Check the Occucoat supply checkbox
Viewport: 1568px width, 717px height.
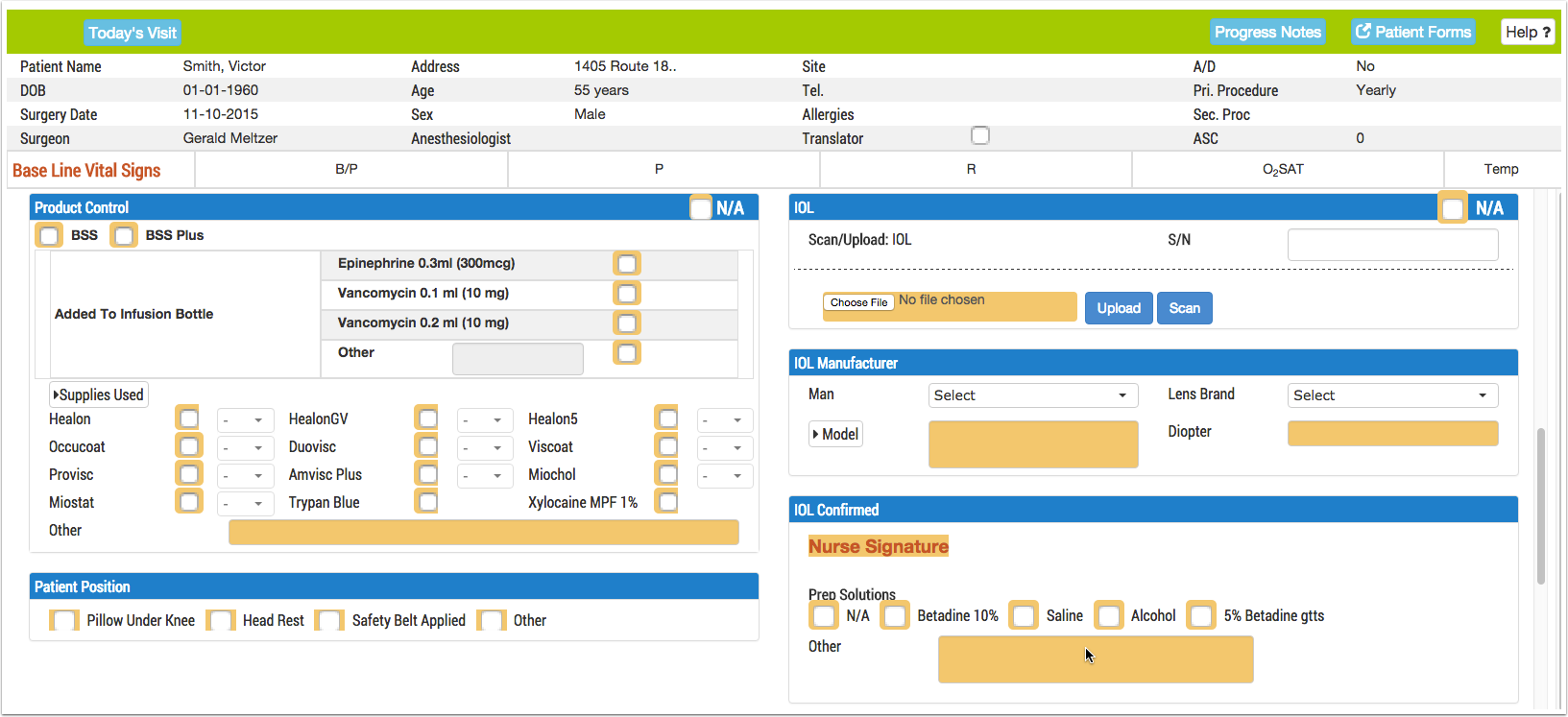pyautogui.click(x=189, y=446)
